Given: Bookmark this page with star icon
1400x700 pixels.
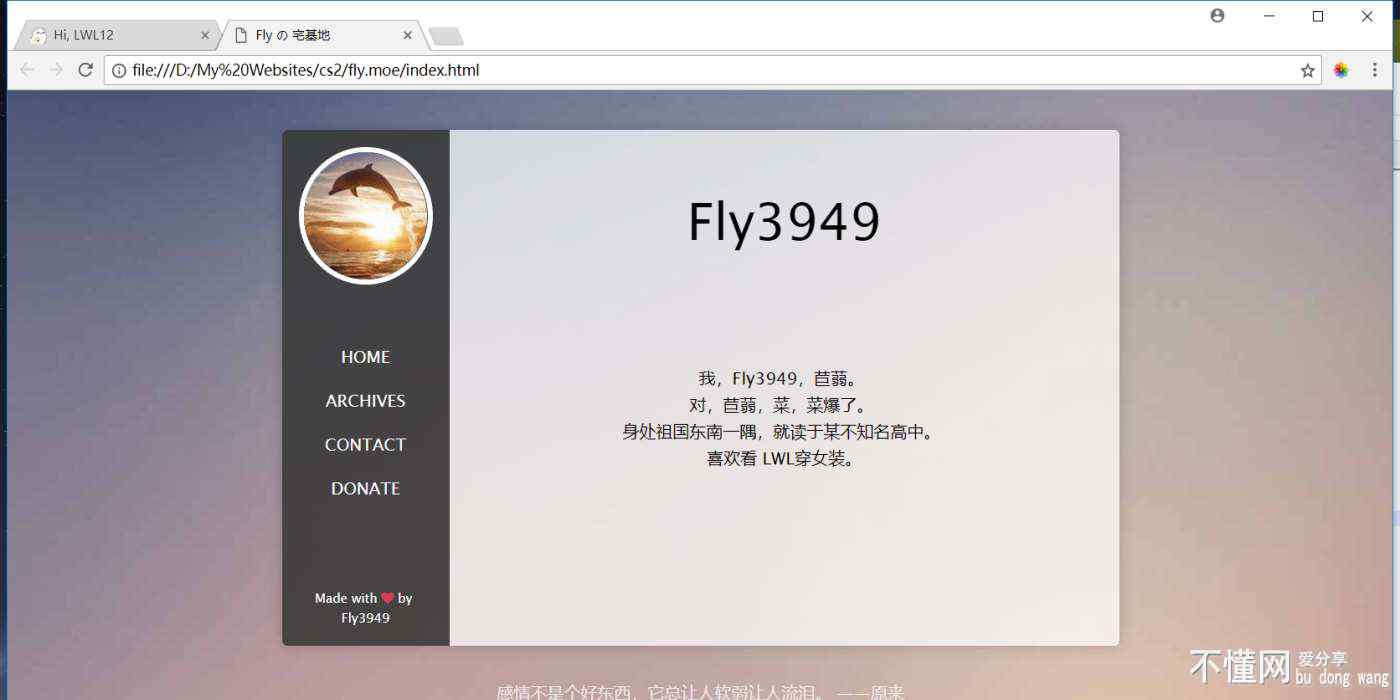Looking at the screenshot, I should (1307, 70).
